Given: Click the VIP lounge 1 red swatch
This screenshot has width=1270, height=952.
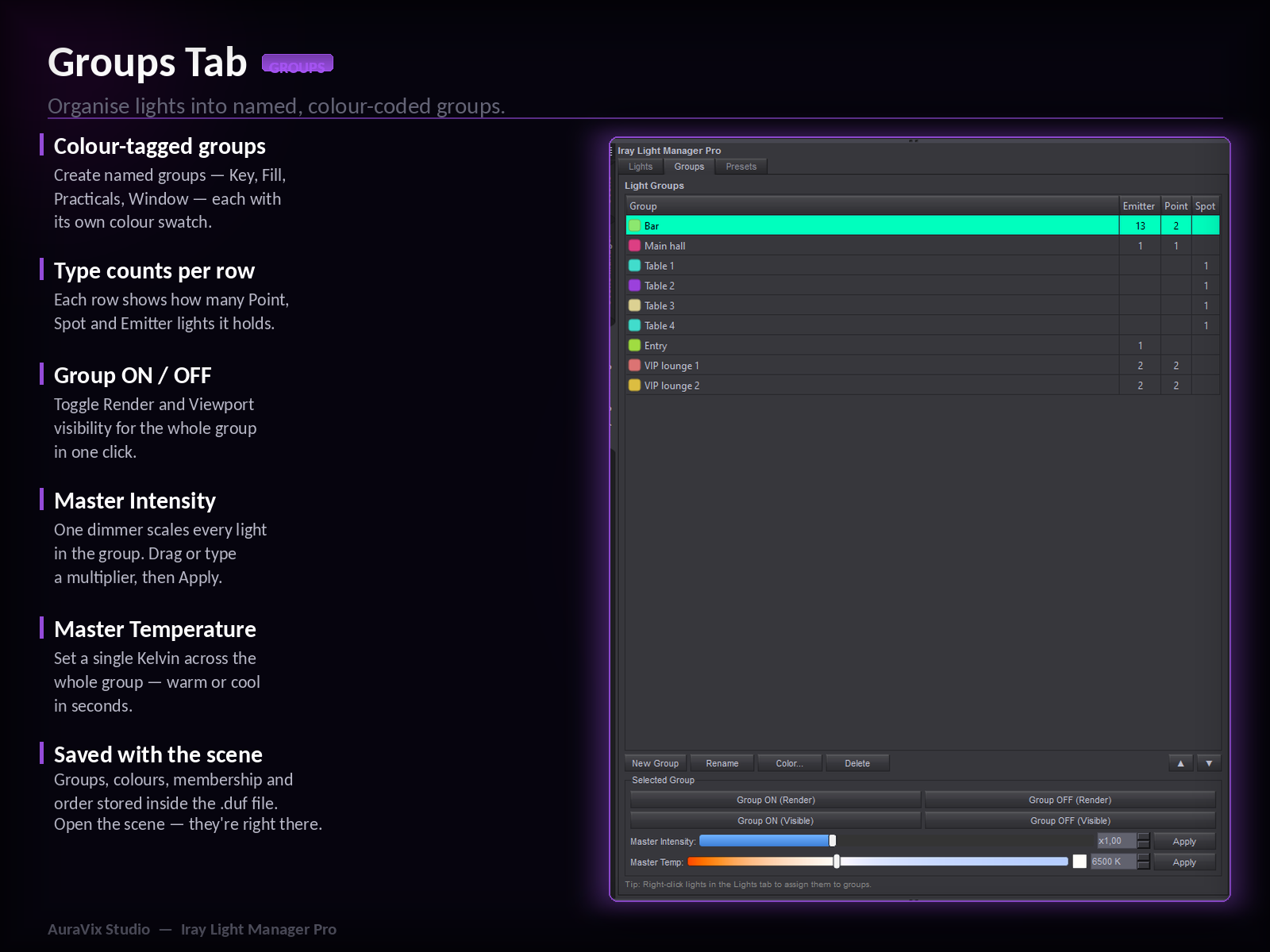Looking at the screenshot, I should [x=634, y=366].
